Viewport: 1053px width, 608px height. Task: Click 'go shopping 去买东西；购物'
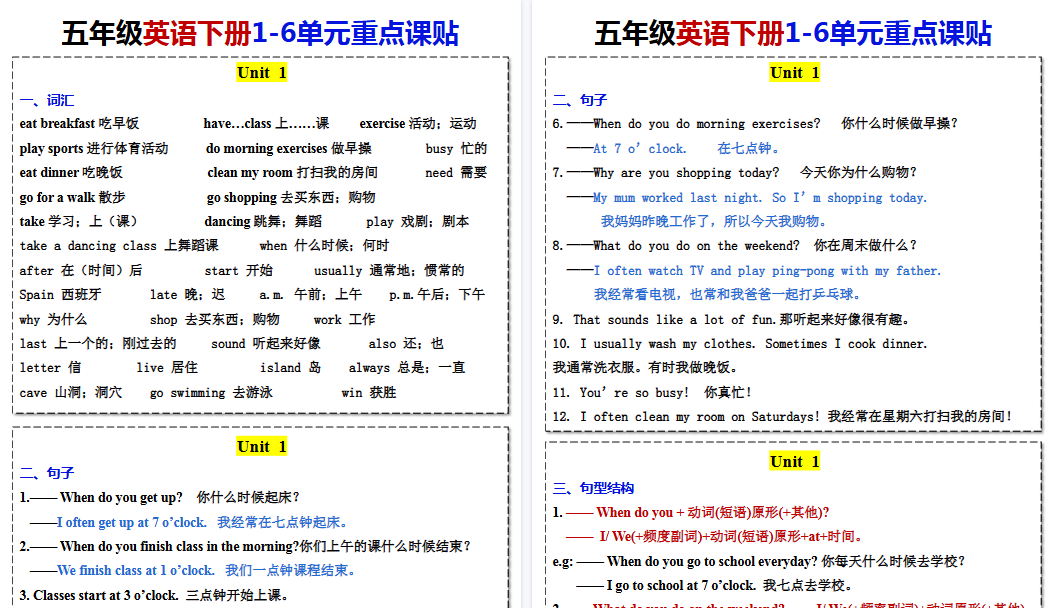(x=291, y=198)
